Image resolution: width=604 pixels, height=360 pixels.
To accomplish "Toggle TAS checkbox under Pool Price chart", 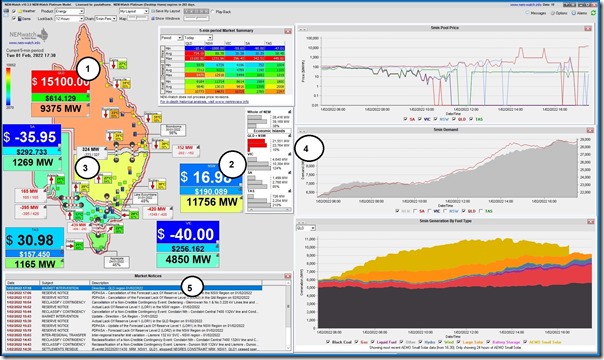I will click(x=471, y=119).
